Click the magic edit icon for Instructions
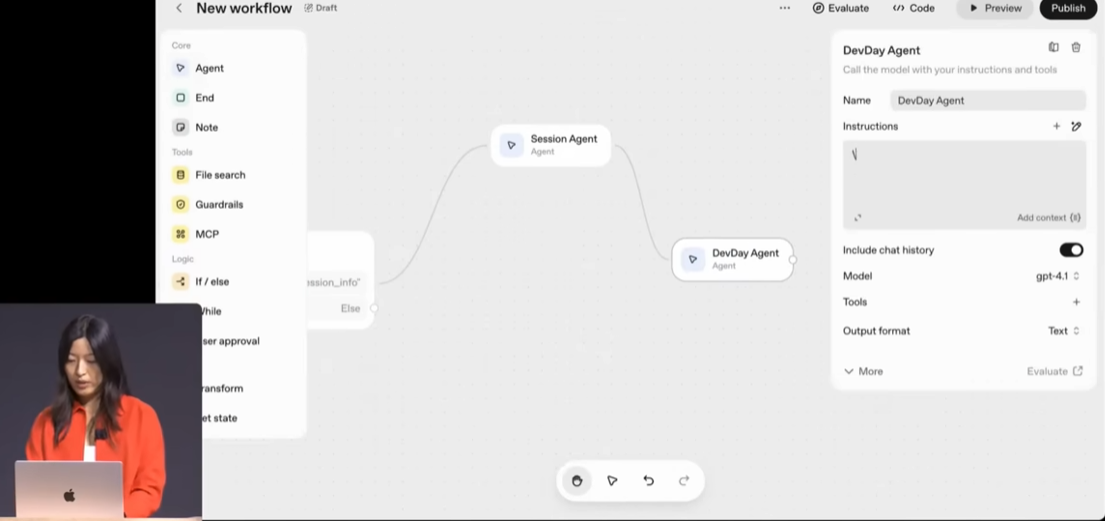This screenshot has height=521, width=1105. pos(1076,126)
